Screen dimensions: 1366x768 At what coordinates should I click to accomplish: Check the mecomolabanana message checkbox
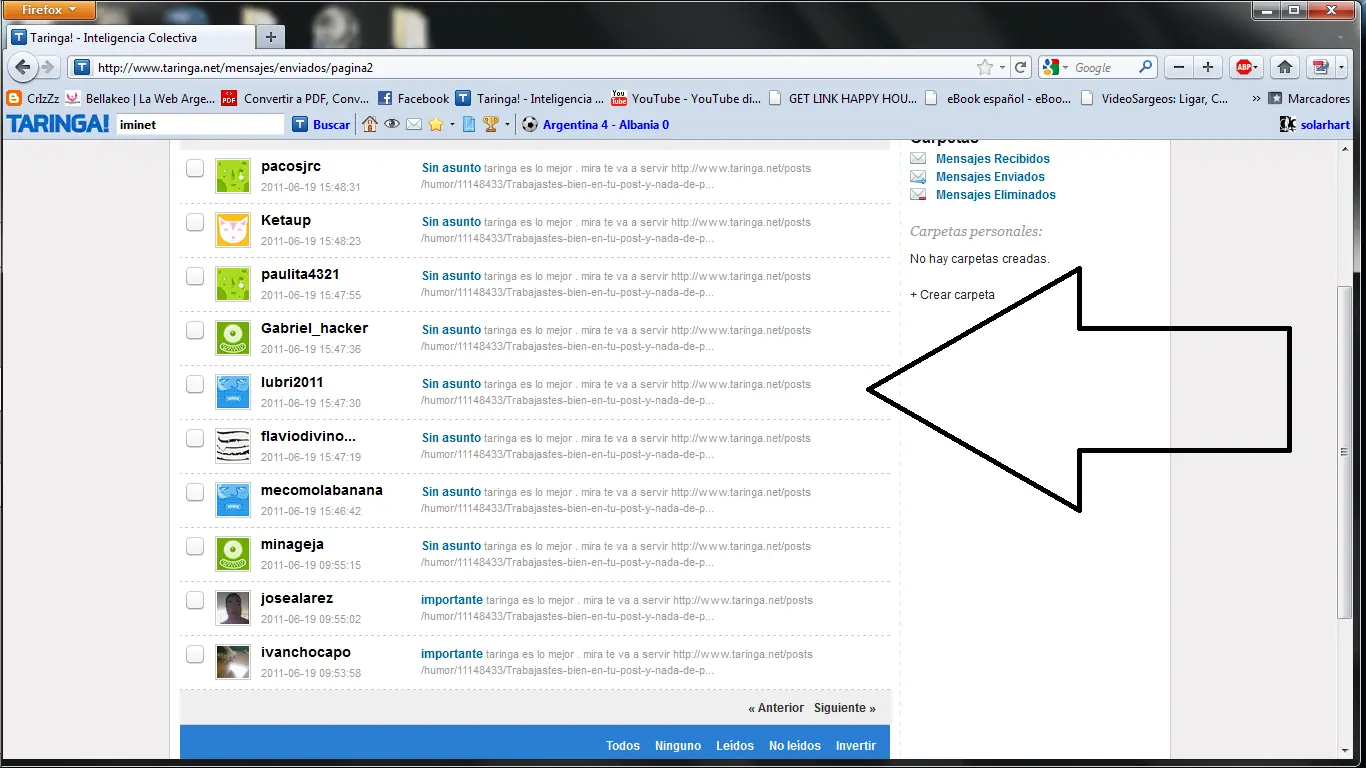pyautogui.click(x=195, y=492)
